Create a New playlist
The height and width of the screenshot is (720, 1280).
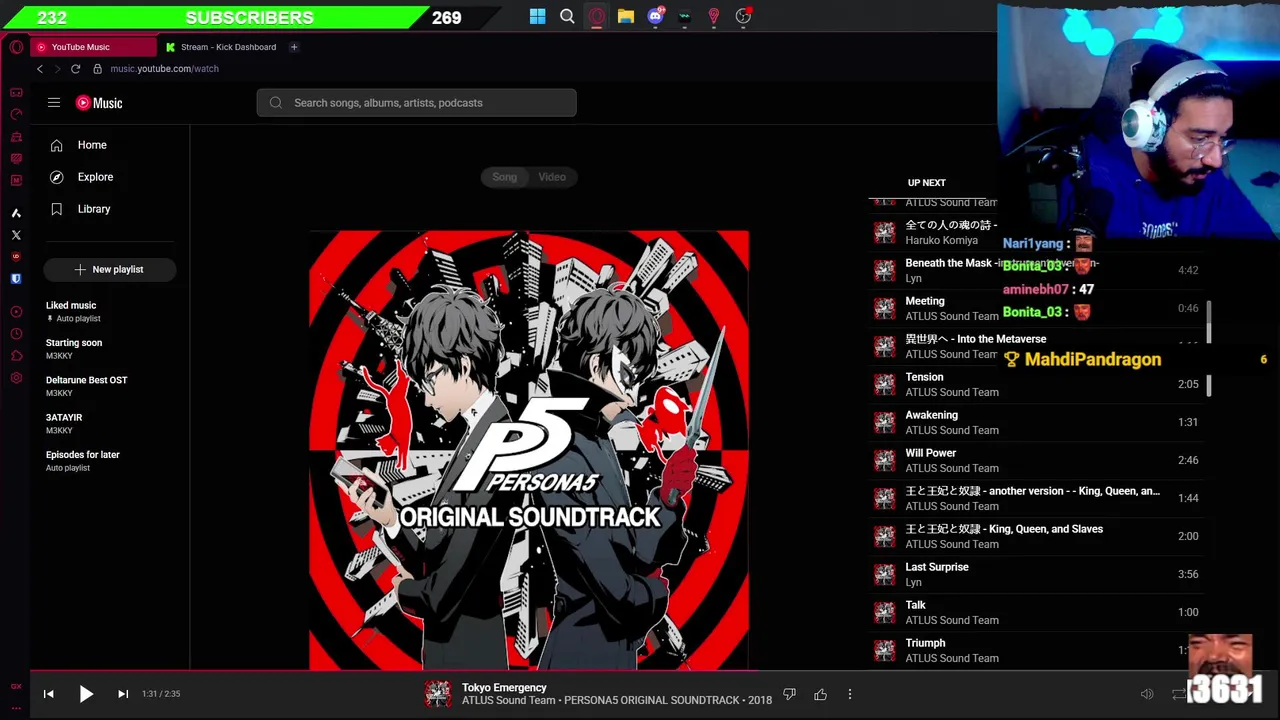tap(110, 269)
